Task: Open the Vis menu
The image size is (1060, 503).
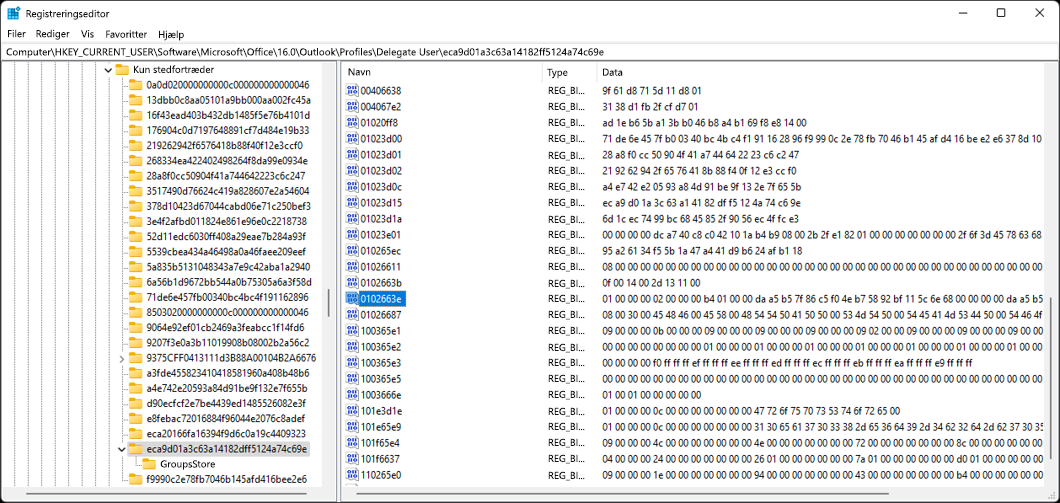Action: [87, 34]
